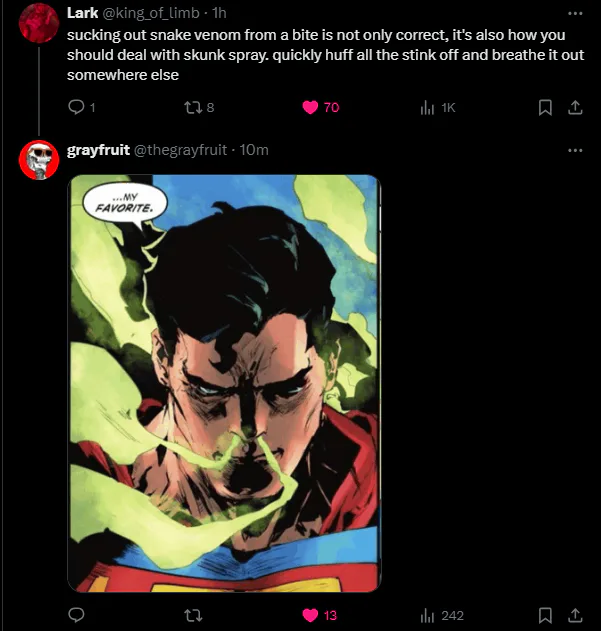Share Lark's tweet via share icon

pyautogui.click(x=574, y=107)
